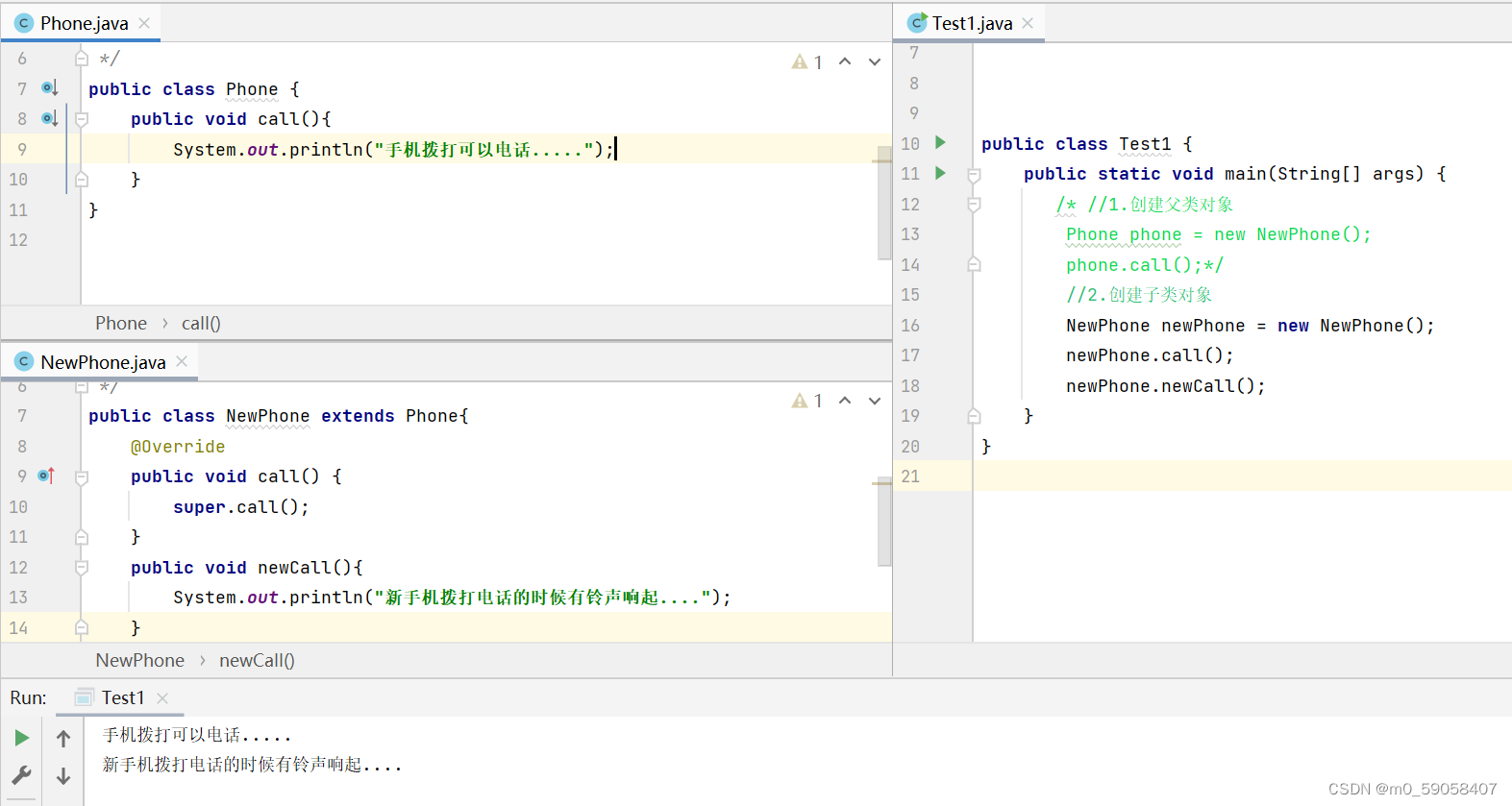Viewport: 1512px width, 806px height.
Task: Open run configuration wrench settings
Action: point(21,774)
